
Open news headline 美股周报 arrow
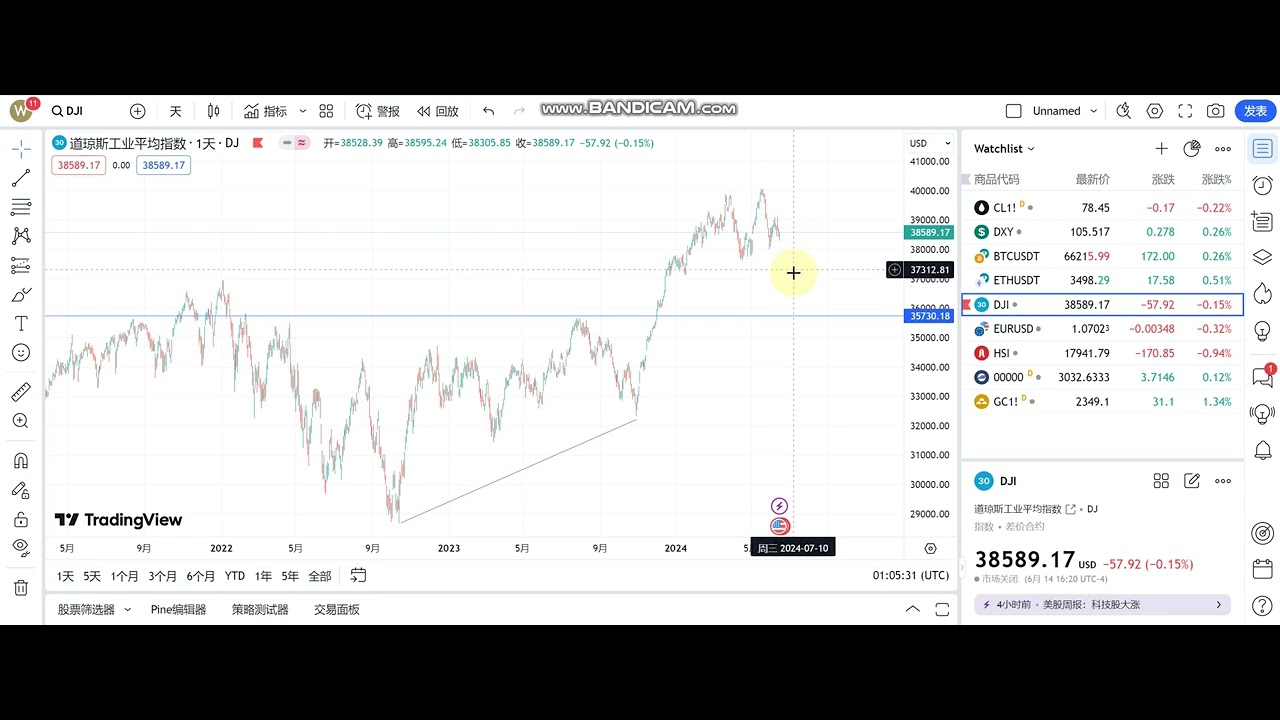[1218, 605]
